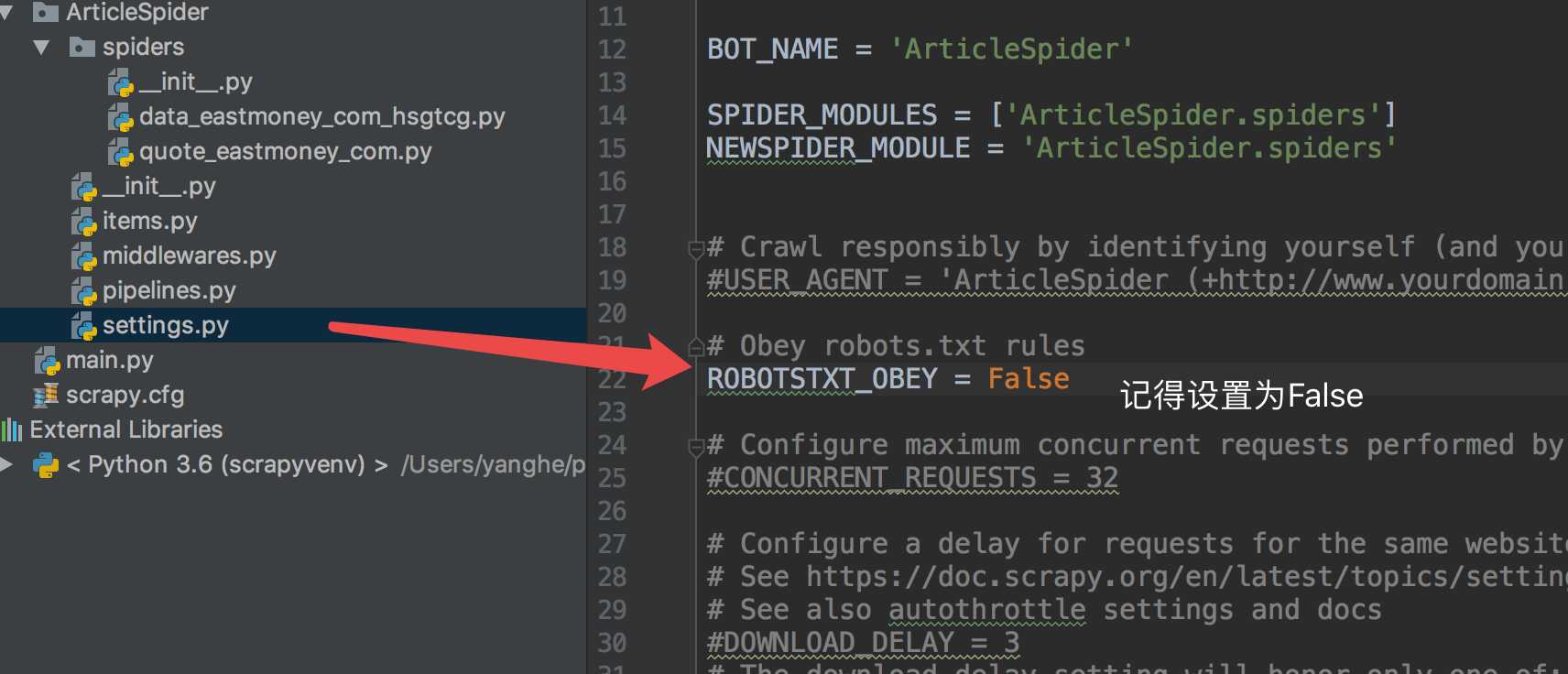Place cursor on 'ArticleSpider' string value
This screenshot has height=674, width=1568.
tap(1011, 49)
